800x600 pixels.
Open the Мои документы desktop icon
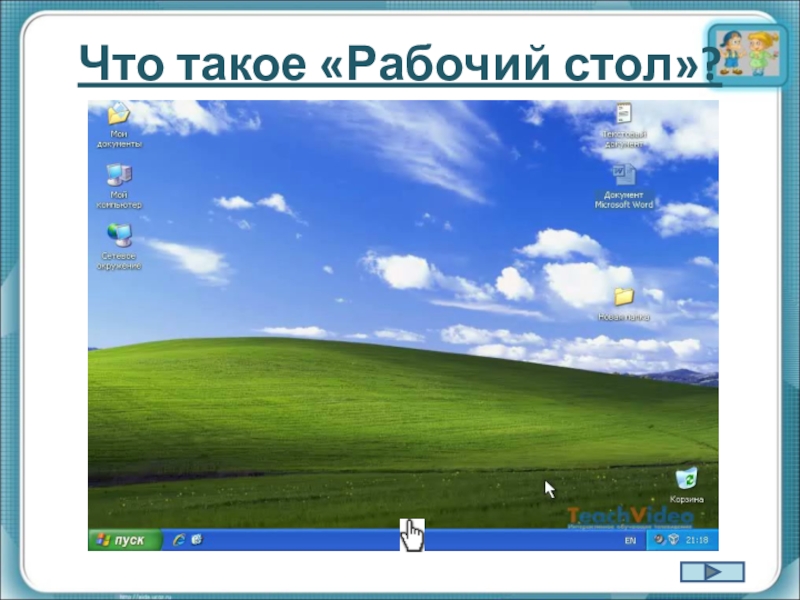pos(119,125)
